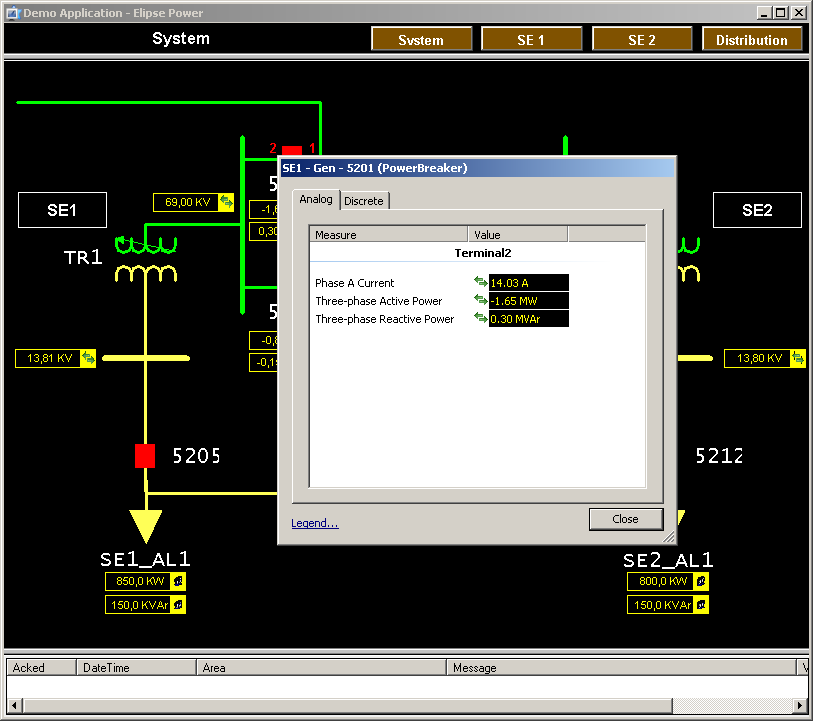Click the icon next to 850,0 KW
The image size is (813, 721).
[178, 581]
